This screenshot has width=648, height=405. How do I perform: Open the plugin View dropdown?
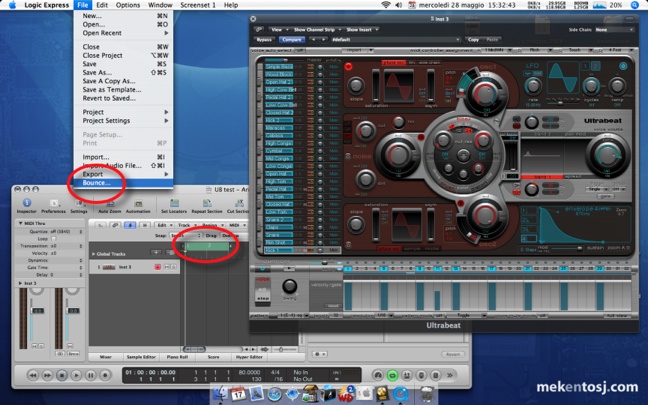(x=279, y=30)
